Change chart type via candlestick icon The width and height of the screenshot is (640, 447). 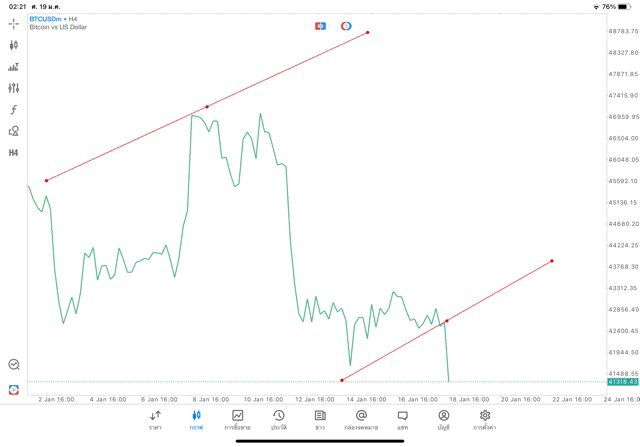click(x=13, y=45)
